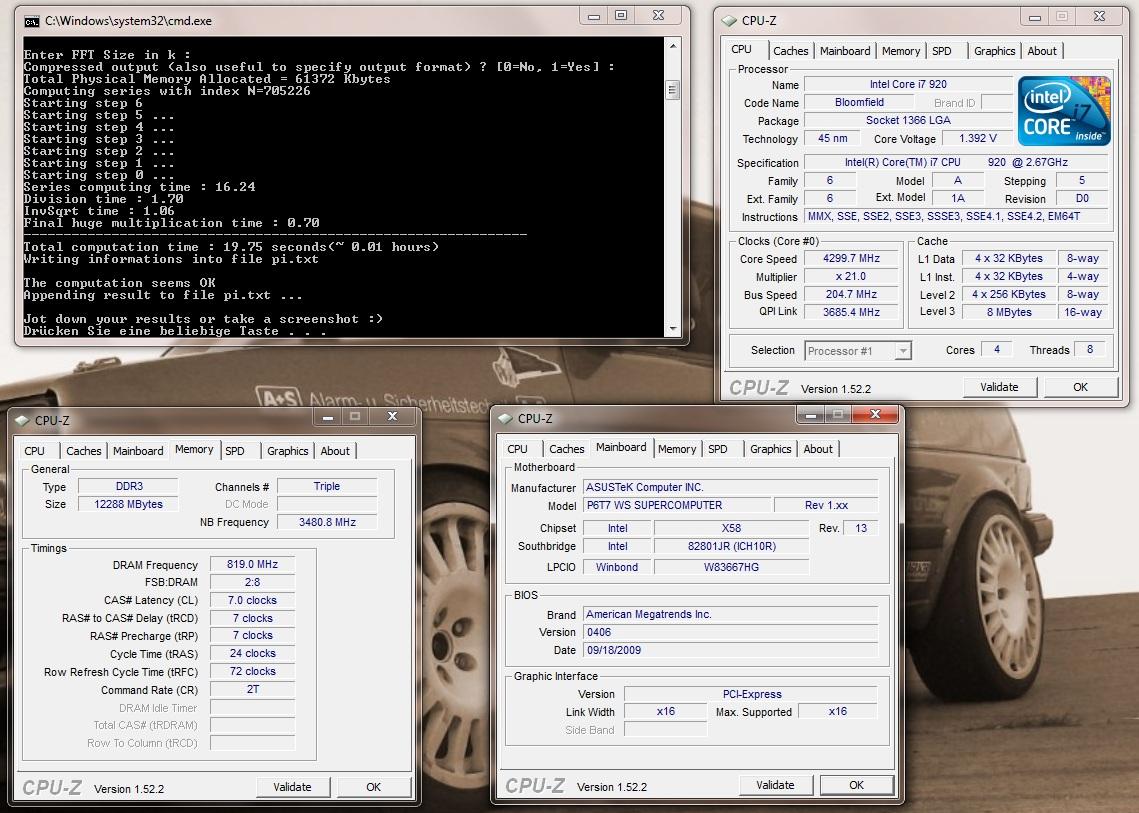Open CPU tab in Mainboard CPU-Z window
Image resolution: width=1139 pixels, height=813 pixels.
click(x=517, y=449)
